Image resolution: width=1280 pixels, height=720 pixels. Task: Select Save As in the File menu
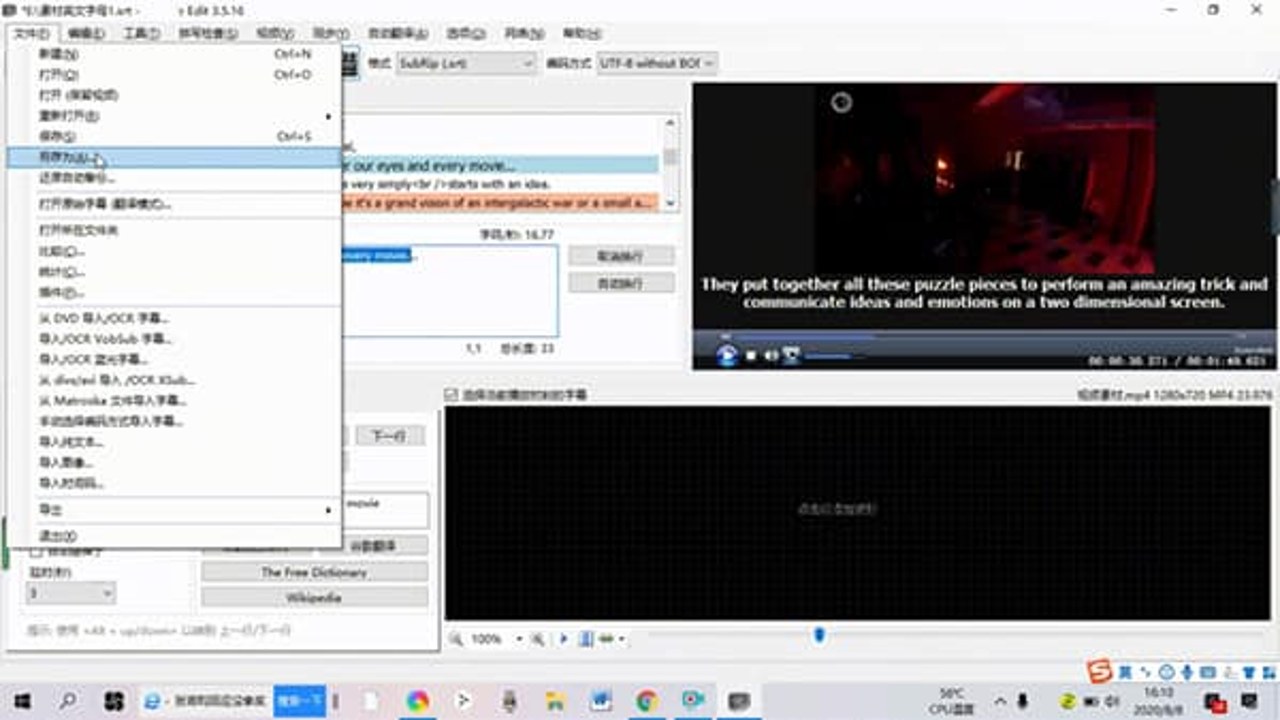tap(174, 157)
